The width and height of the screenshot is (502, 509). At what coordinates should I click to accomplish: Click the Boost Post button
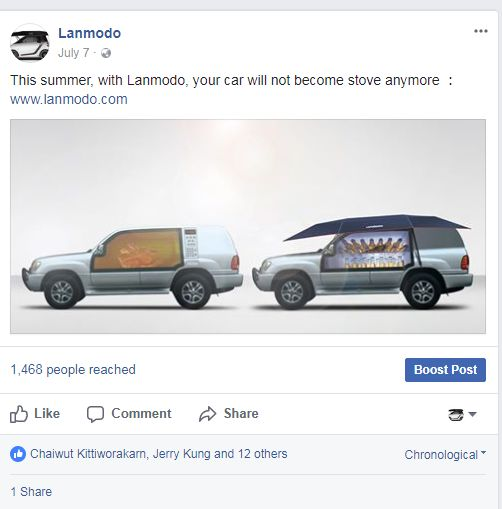[445, 370]
